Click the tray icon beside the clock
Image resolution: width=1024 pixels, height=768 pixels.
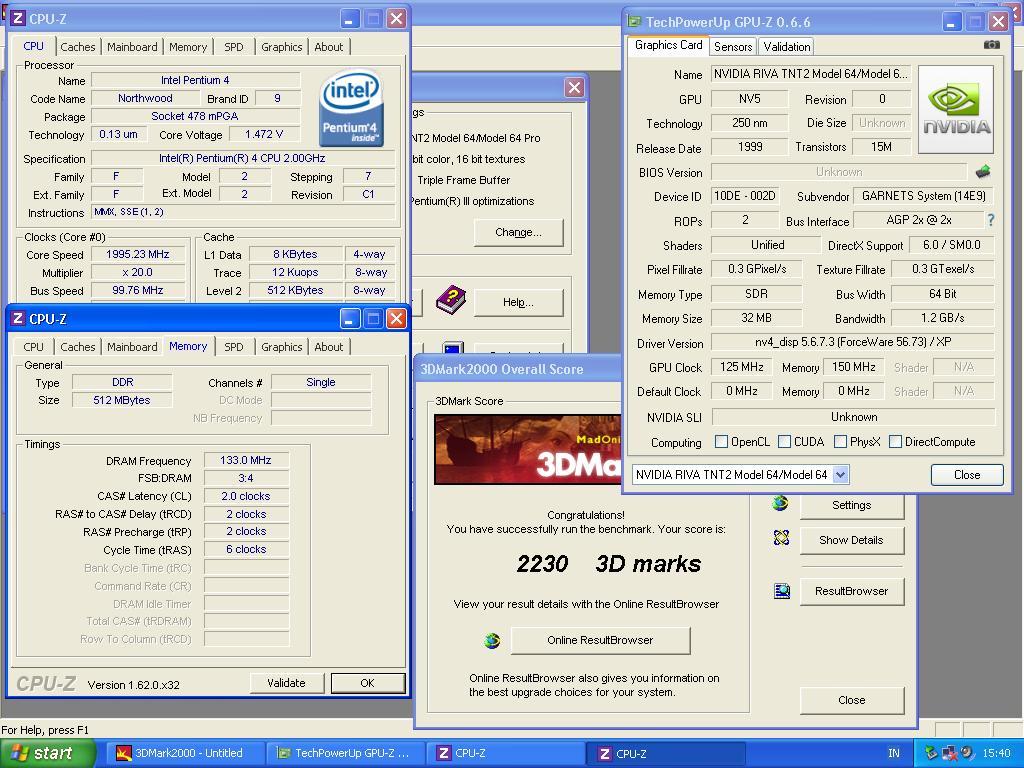pos(967,753)
